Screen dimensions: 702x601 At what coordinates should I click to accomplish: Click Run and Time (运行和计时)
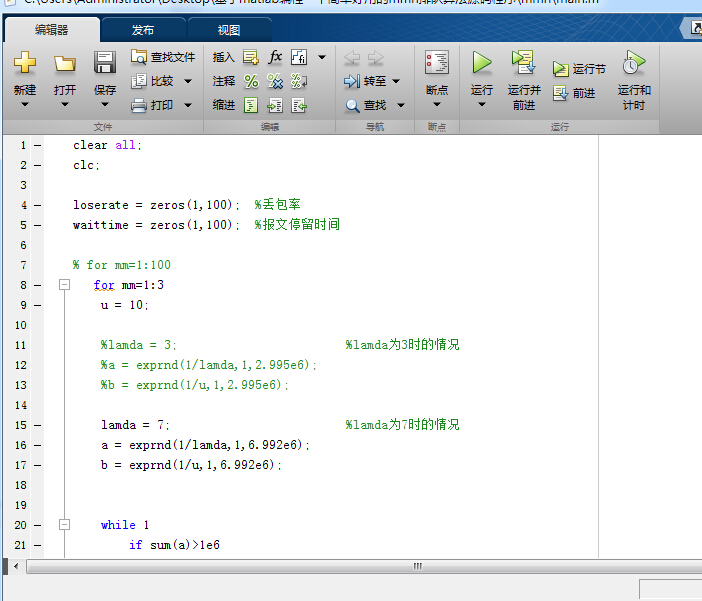click(634, 80)
